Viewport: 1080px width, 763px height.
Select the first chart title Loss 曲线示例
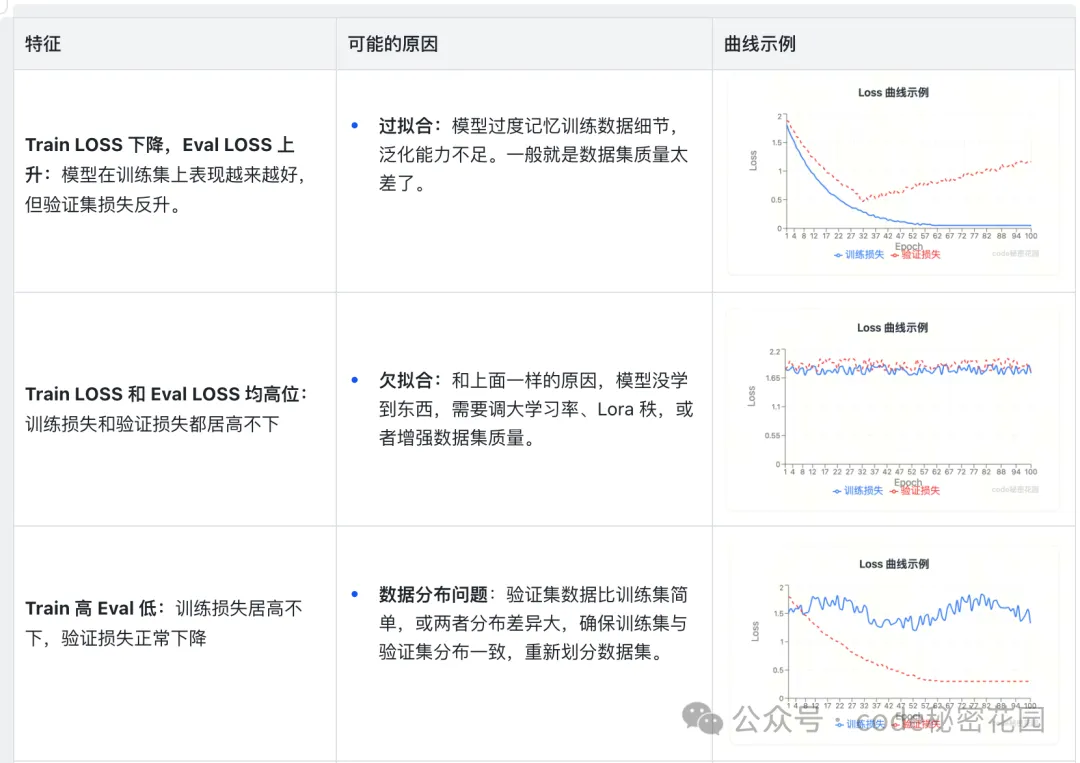891,91
